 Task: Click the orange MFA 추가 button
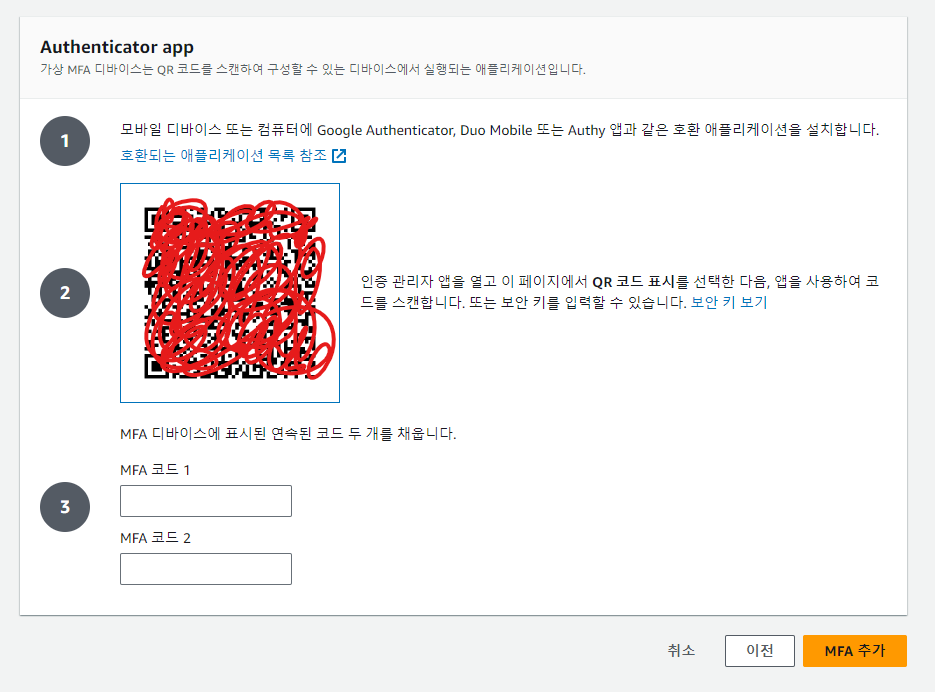click(x=855, y=650)
